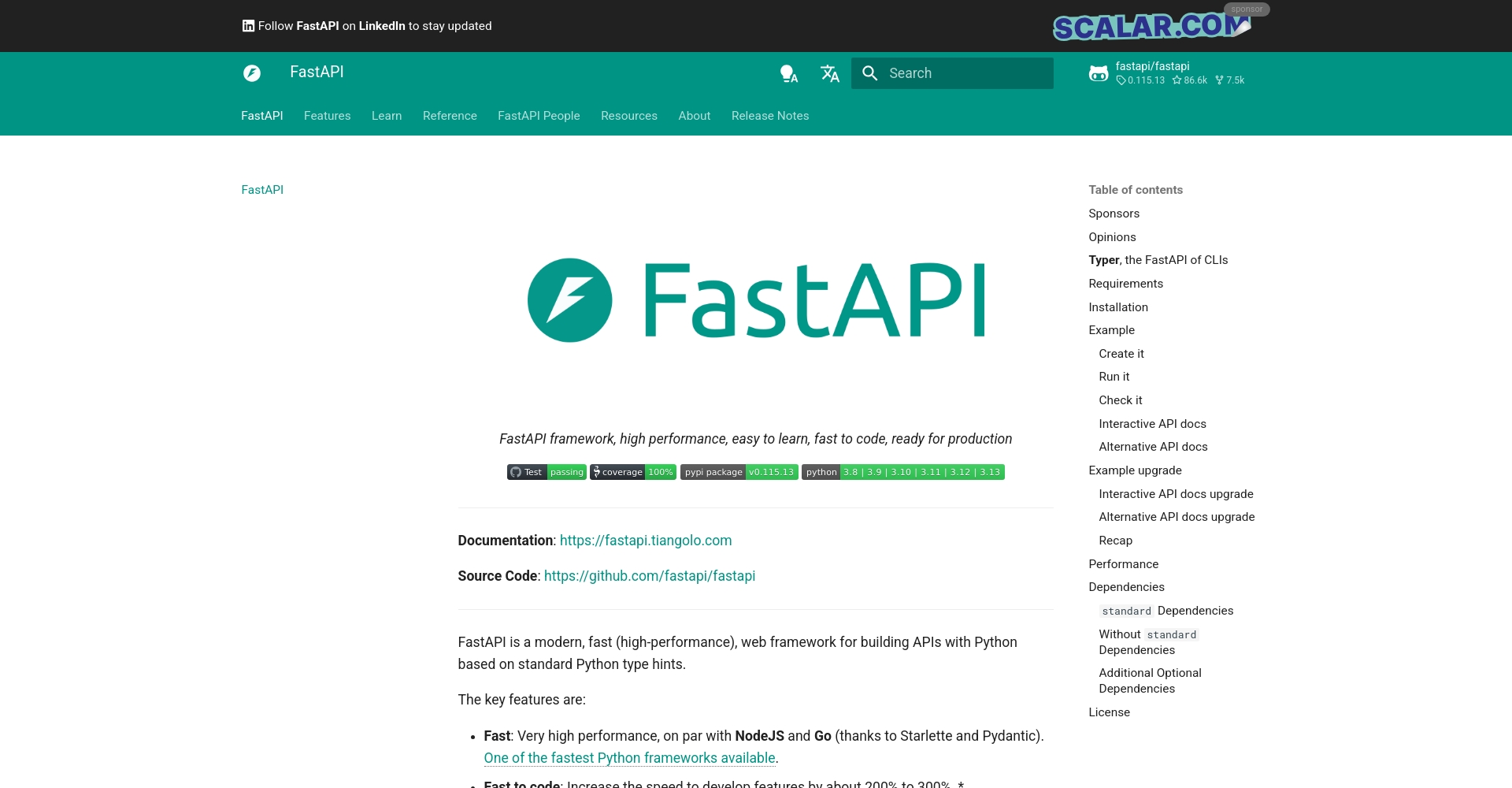This screenshot has width=1512, height=788.
Task: Jump to Interactive API docs upgrade
Action: tap(1176, 494)
